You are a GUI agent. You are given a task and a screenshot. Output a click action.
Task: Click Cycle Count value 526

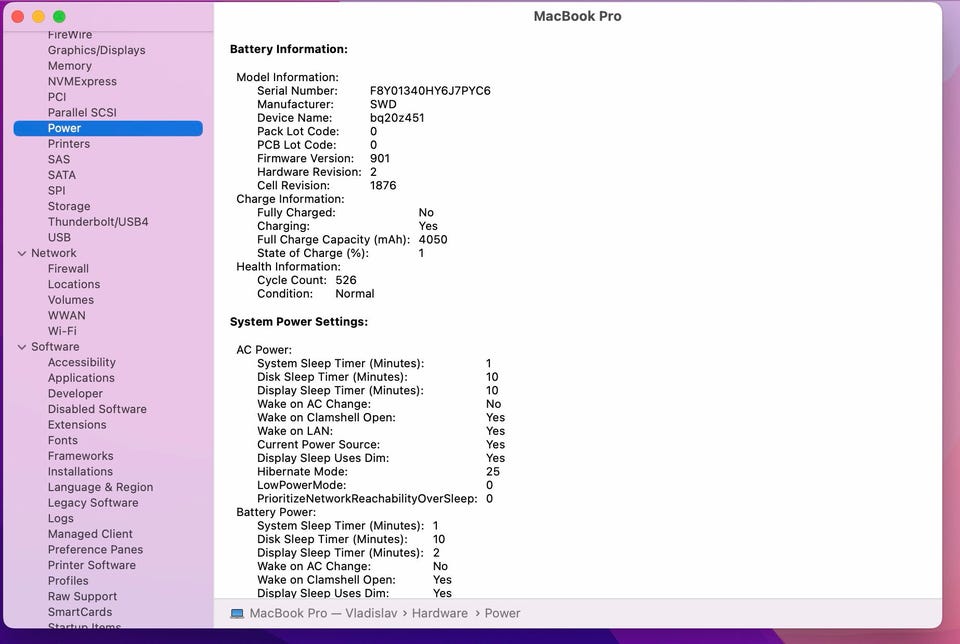[x=345, y=280]
